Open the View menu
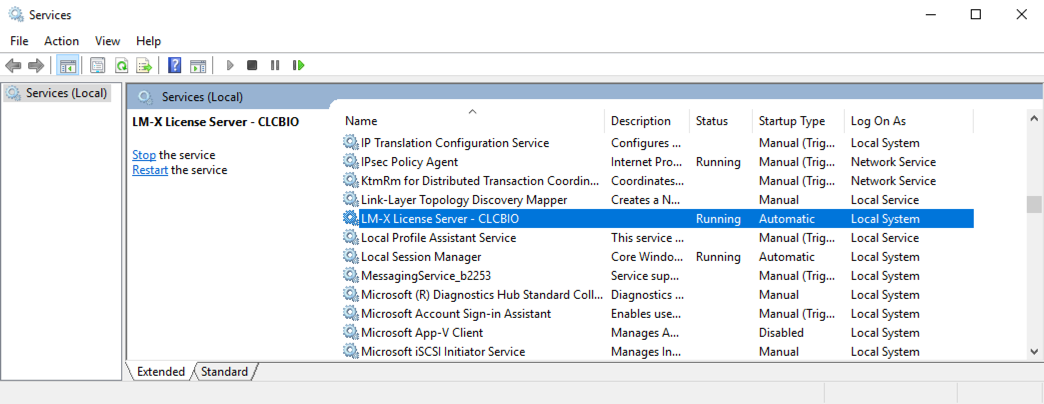Image resolution: width=1044 pixels, height=404 pixels. click(107, 41)
